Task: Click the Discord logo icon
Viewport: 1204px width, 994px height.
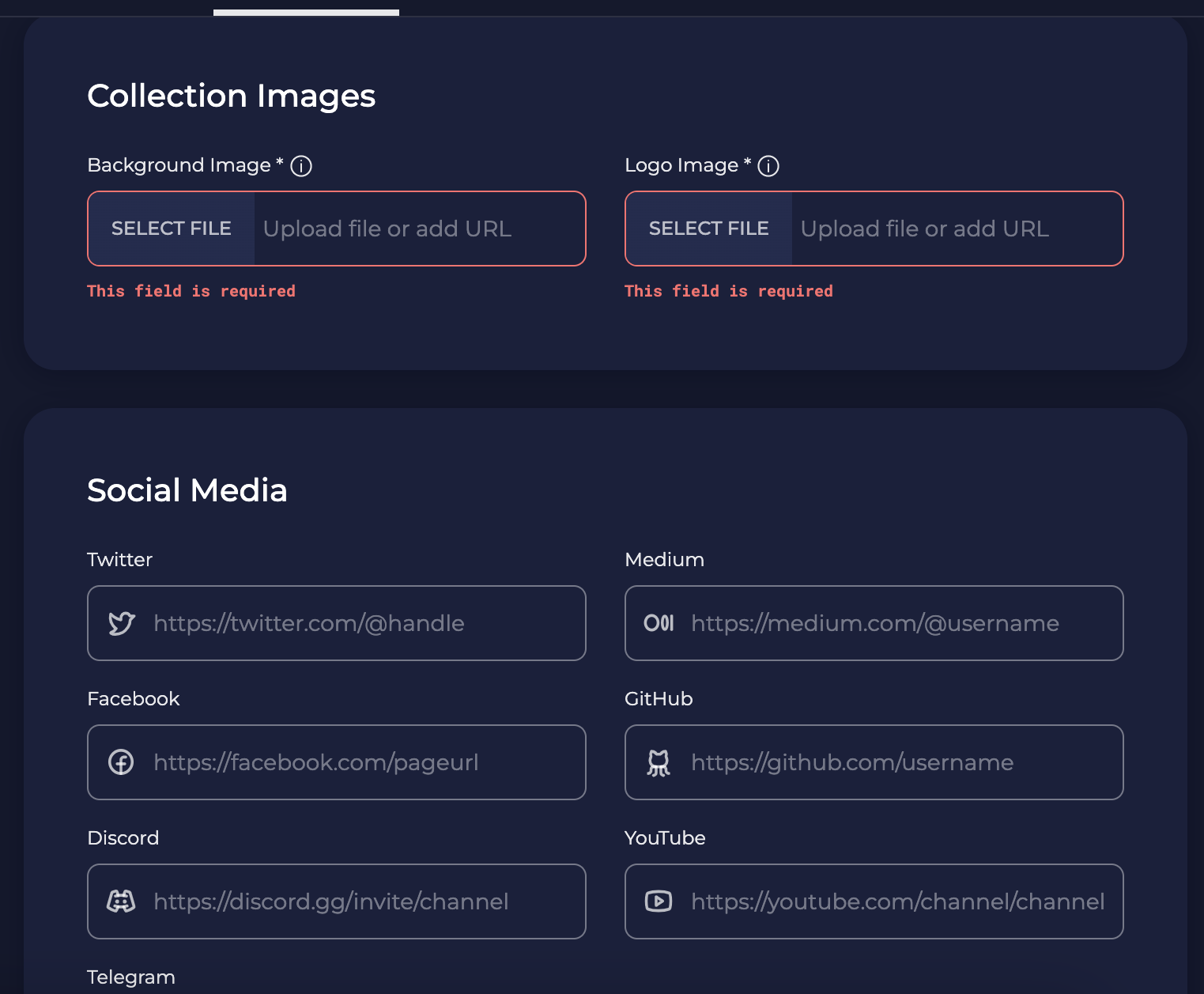Action: pyautogui.click(x=121, y=901)
